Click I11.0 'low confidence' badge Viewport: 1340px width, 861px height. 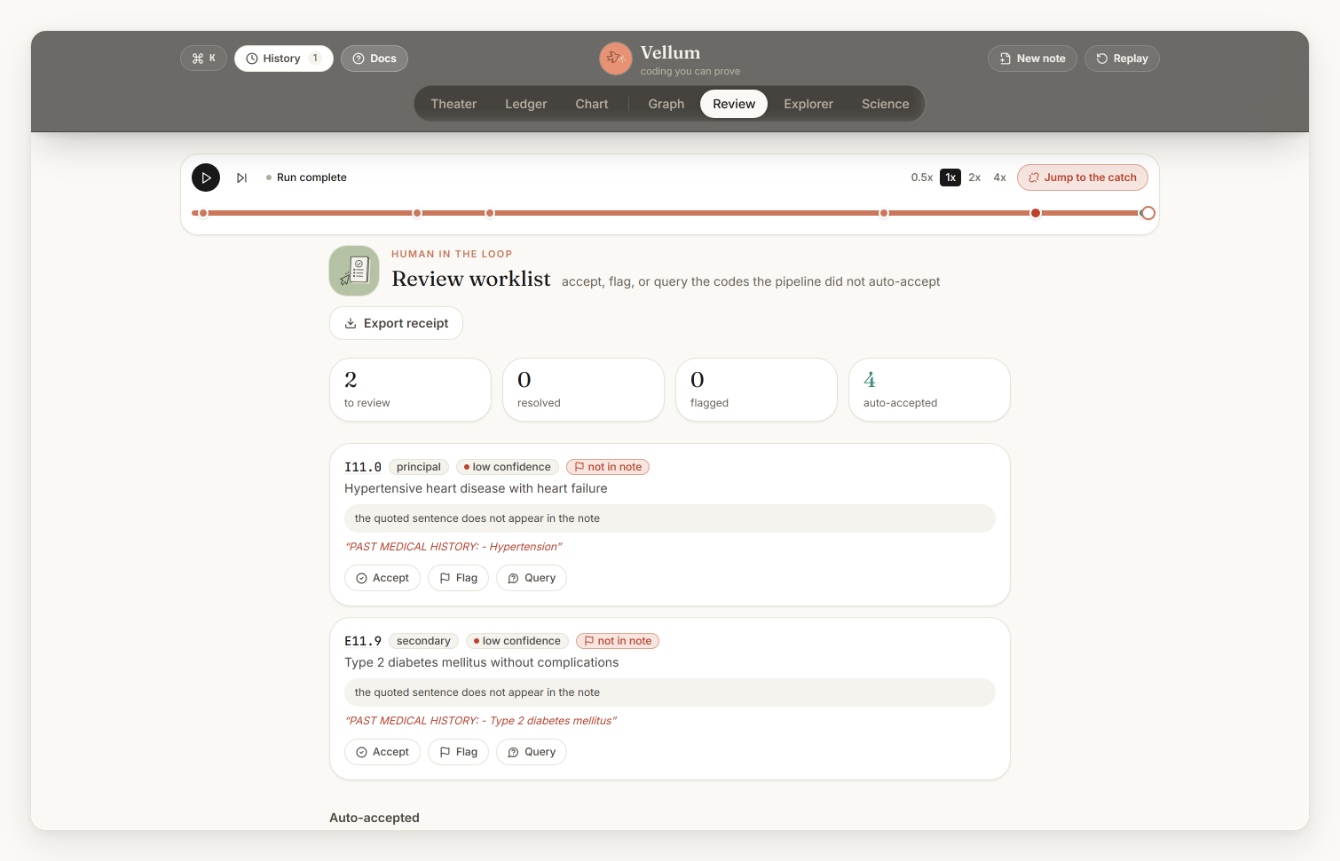click(x=508, y=467)
